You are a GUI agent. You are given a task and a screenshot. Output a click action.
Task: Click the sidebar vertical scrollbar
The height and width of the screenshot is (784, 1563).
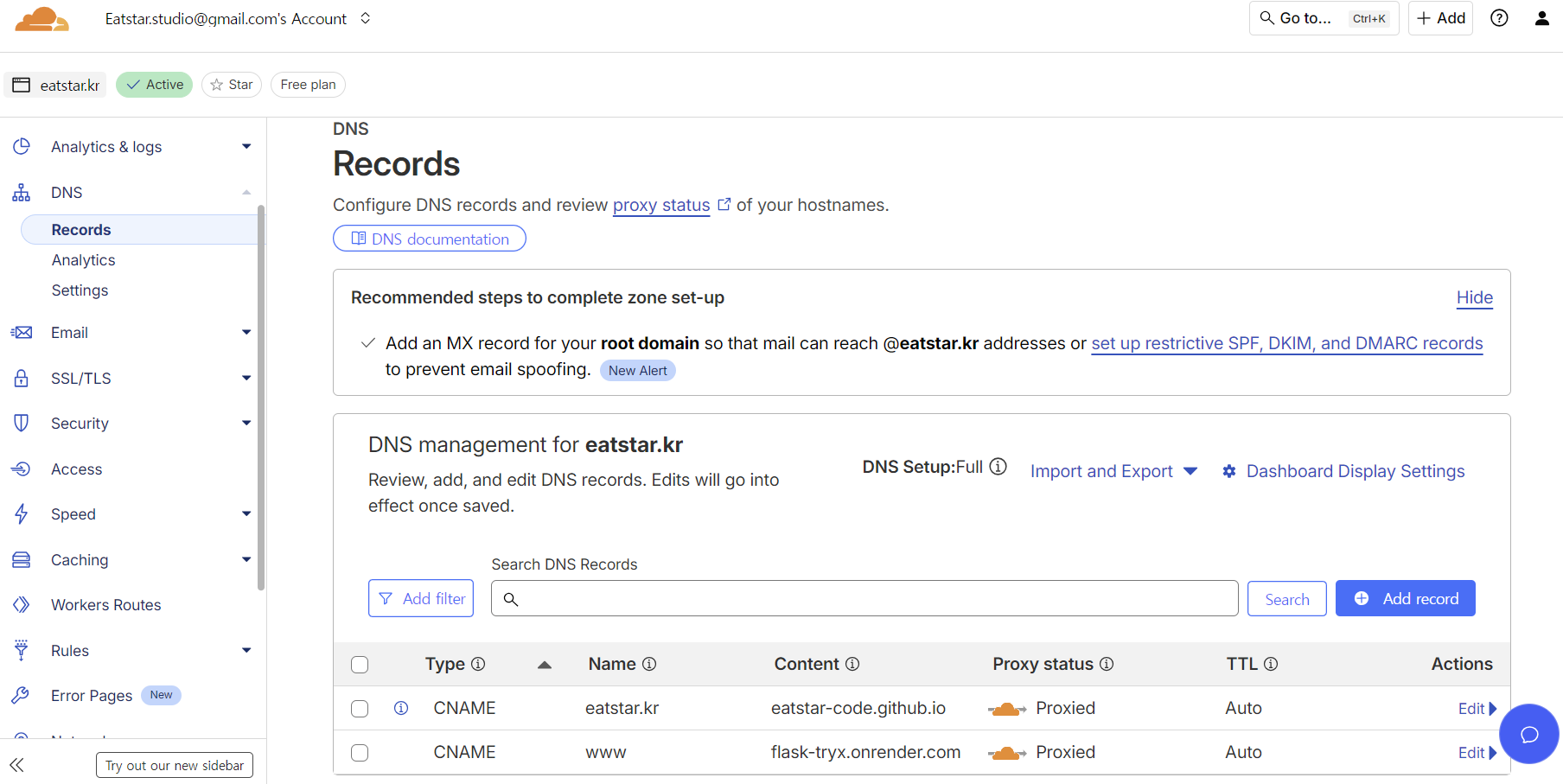(261, 398)
